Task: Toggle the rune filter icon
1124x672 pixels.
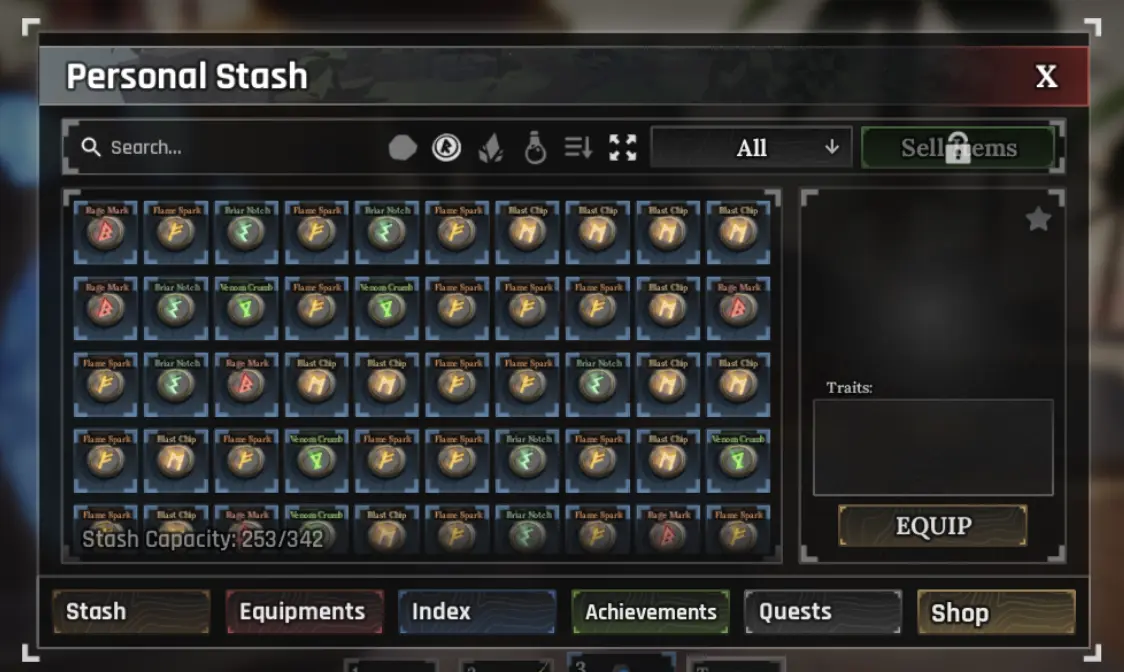Action: point(447,148)
